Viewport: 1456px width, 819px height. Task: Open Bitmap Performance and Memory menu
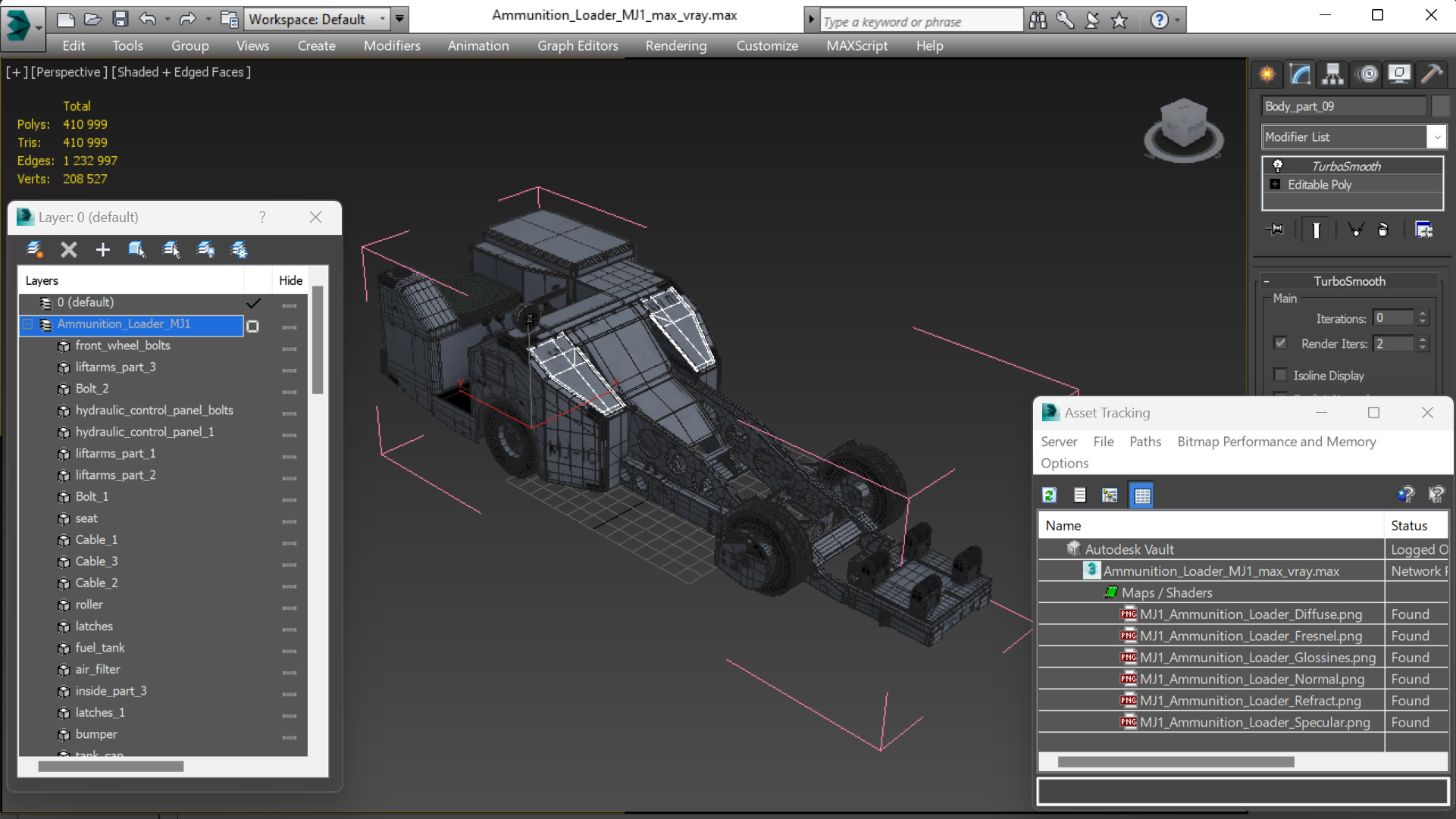point(1276,442)
